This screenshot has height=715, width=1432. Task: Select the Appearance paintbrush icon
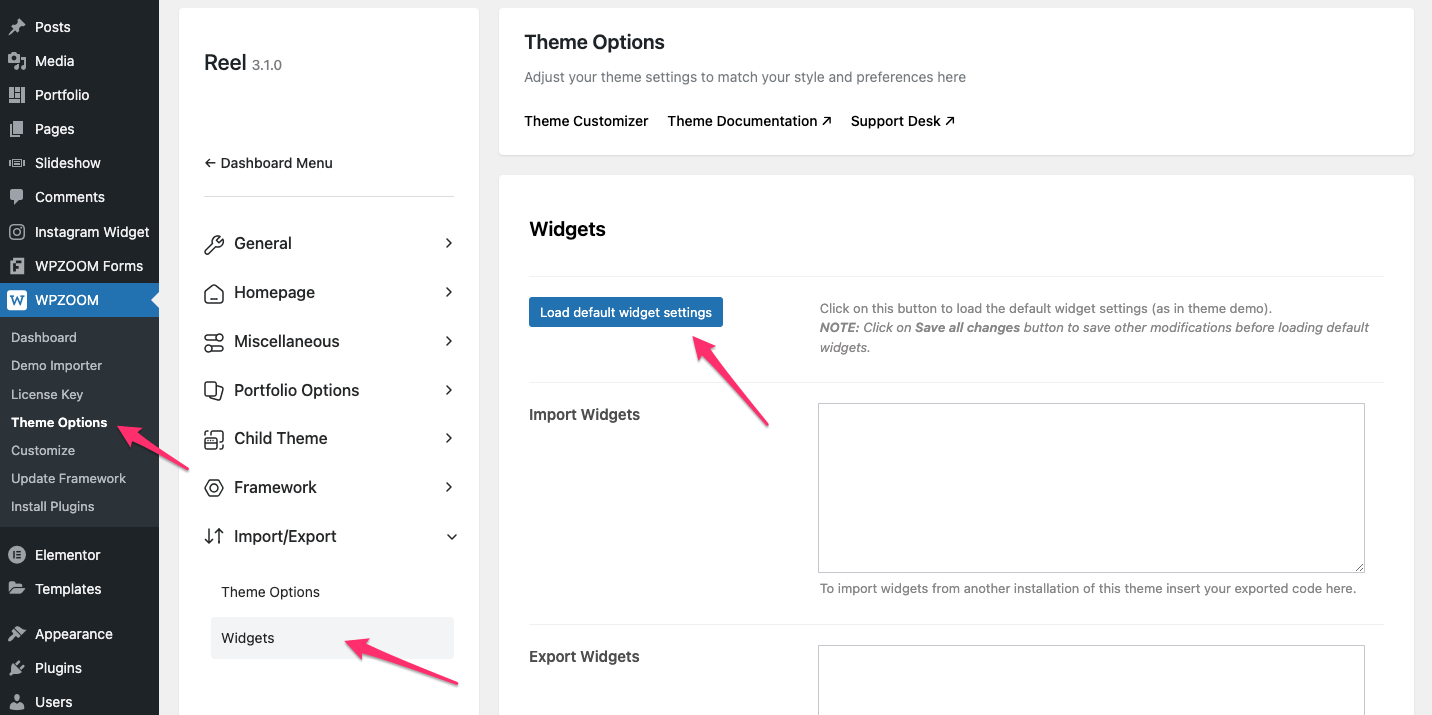[18, 633]
